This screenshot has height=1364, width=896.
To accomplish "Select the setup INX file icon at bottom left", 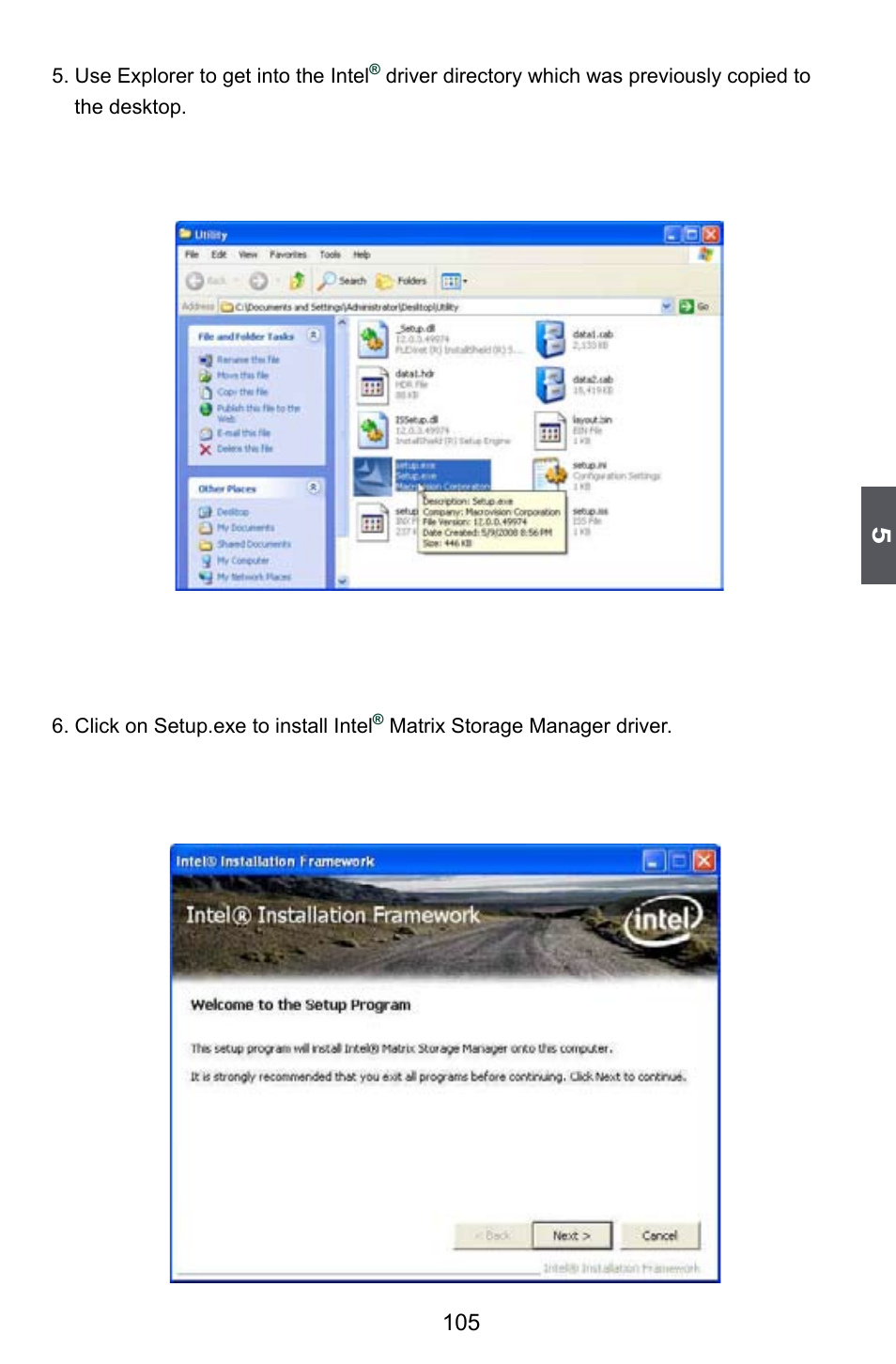I will tap(373, 522).
